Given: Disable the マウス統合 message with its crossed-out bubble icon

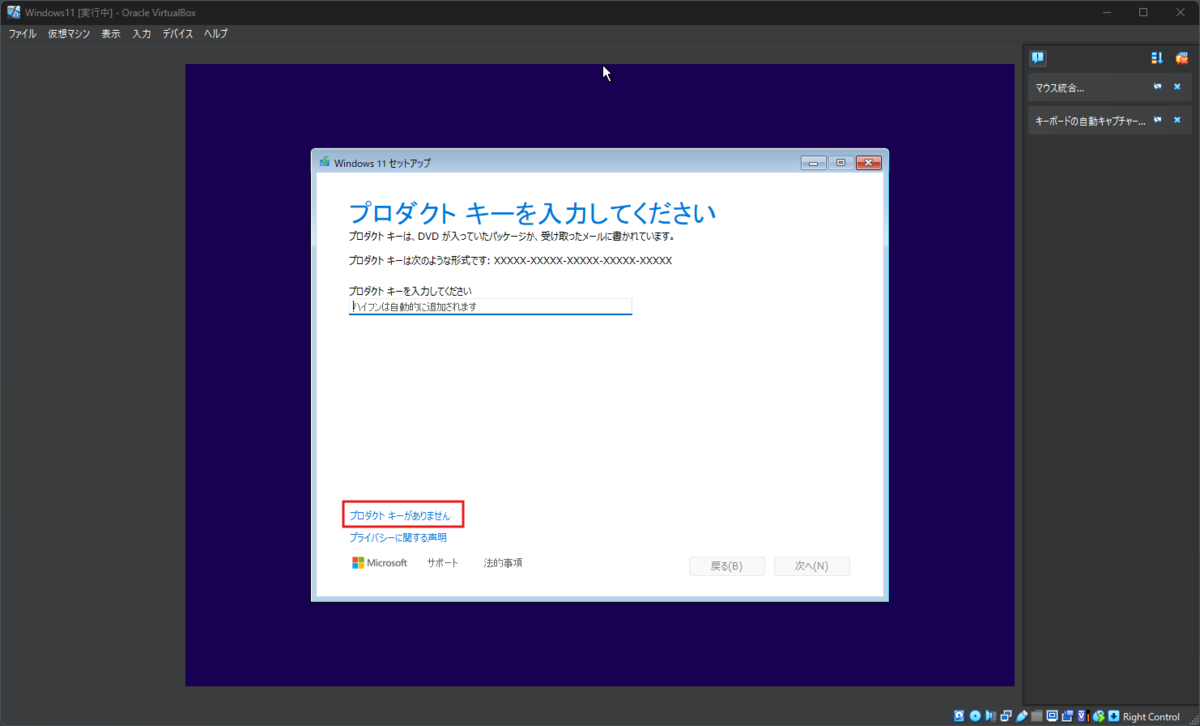Looking at the screenshot, I should (x=1157, y=87).
